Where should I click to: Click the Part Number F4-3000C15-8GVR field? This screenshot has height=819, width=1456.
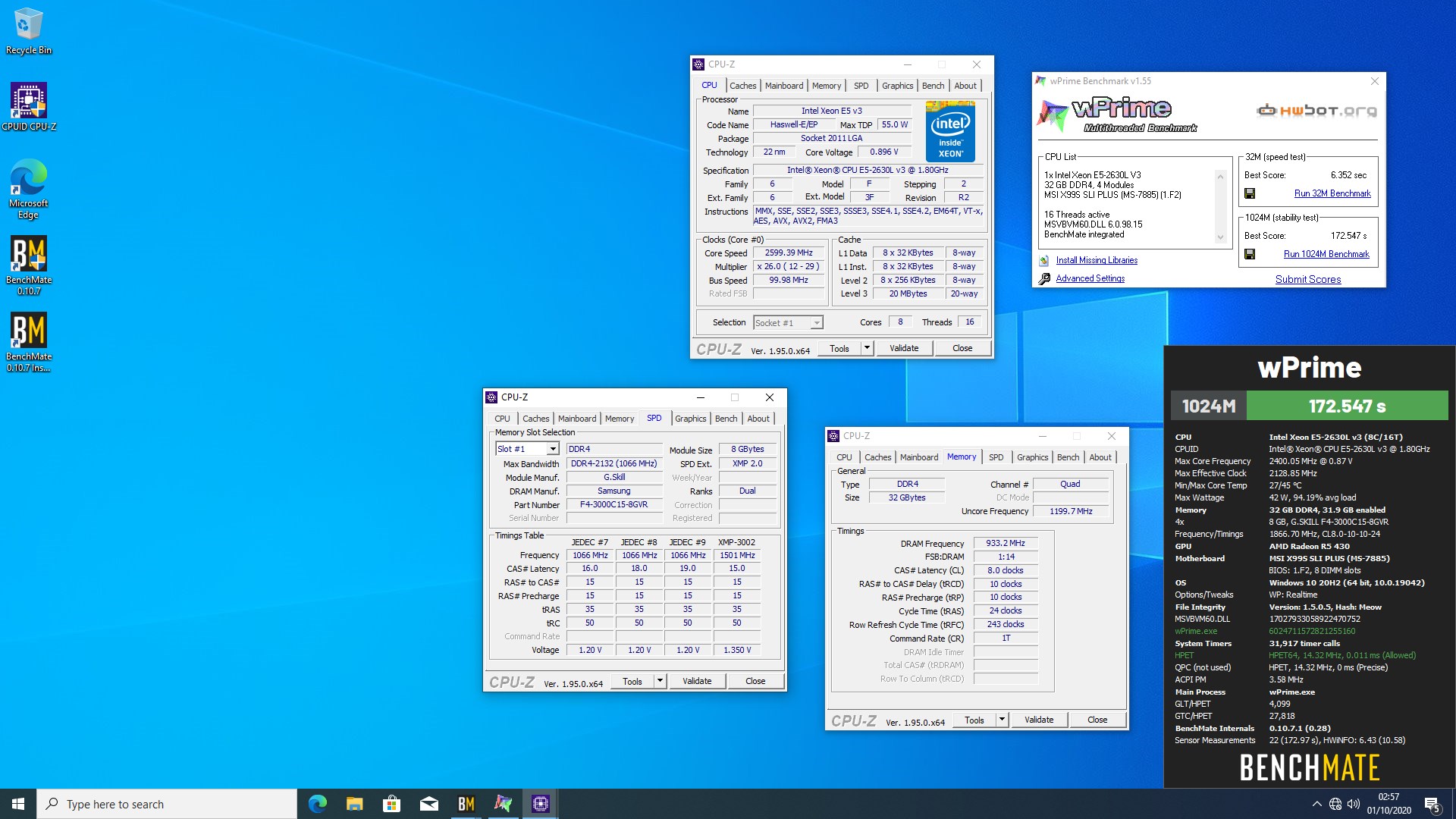613,504
